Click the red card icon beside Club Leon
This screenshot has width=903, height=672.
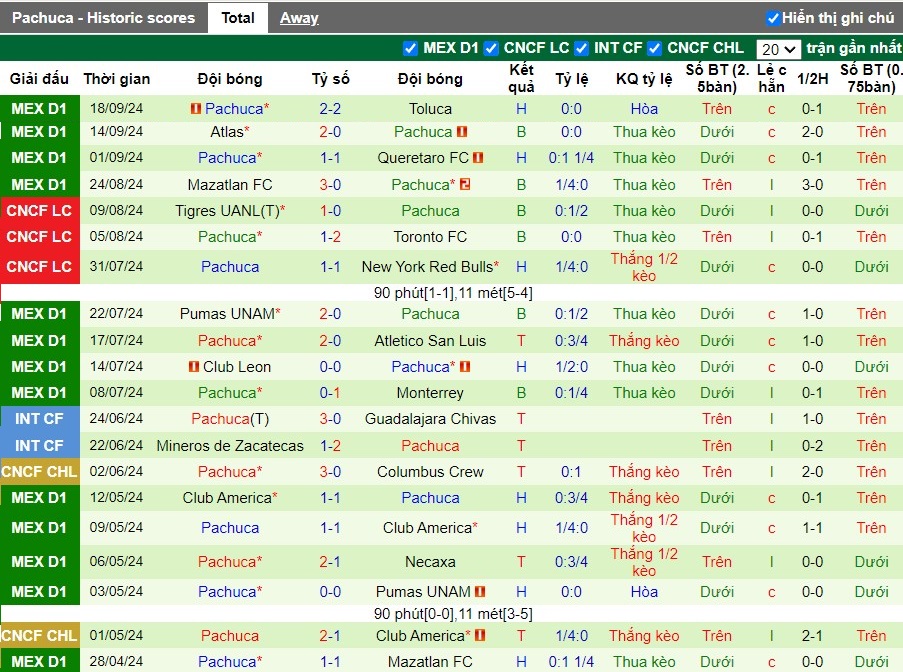(x=194, y=366)
